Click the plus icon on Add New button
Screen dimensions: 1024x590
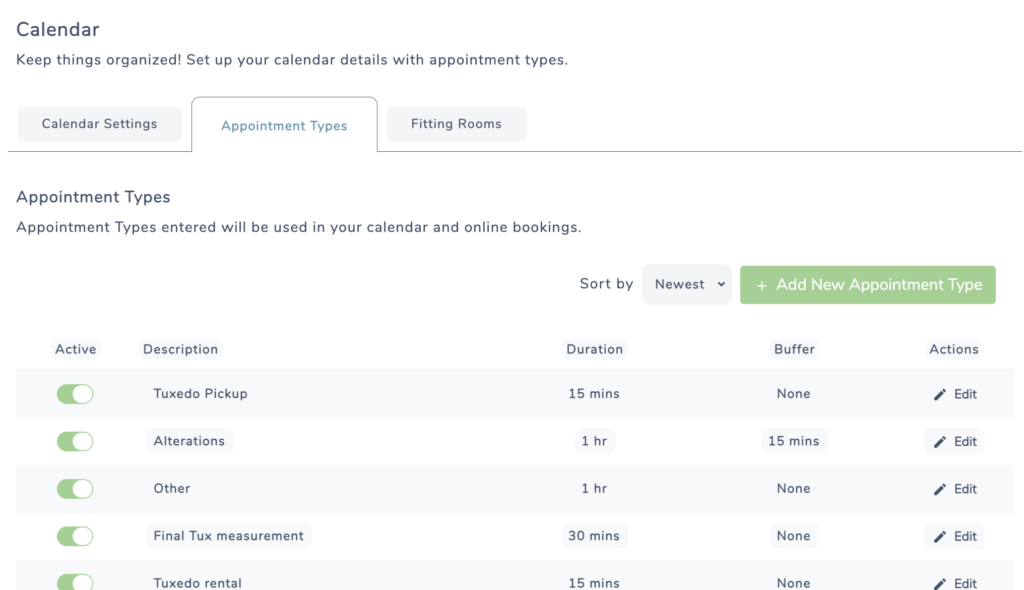tap(761, 286)
